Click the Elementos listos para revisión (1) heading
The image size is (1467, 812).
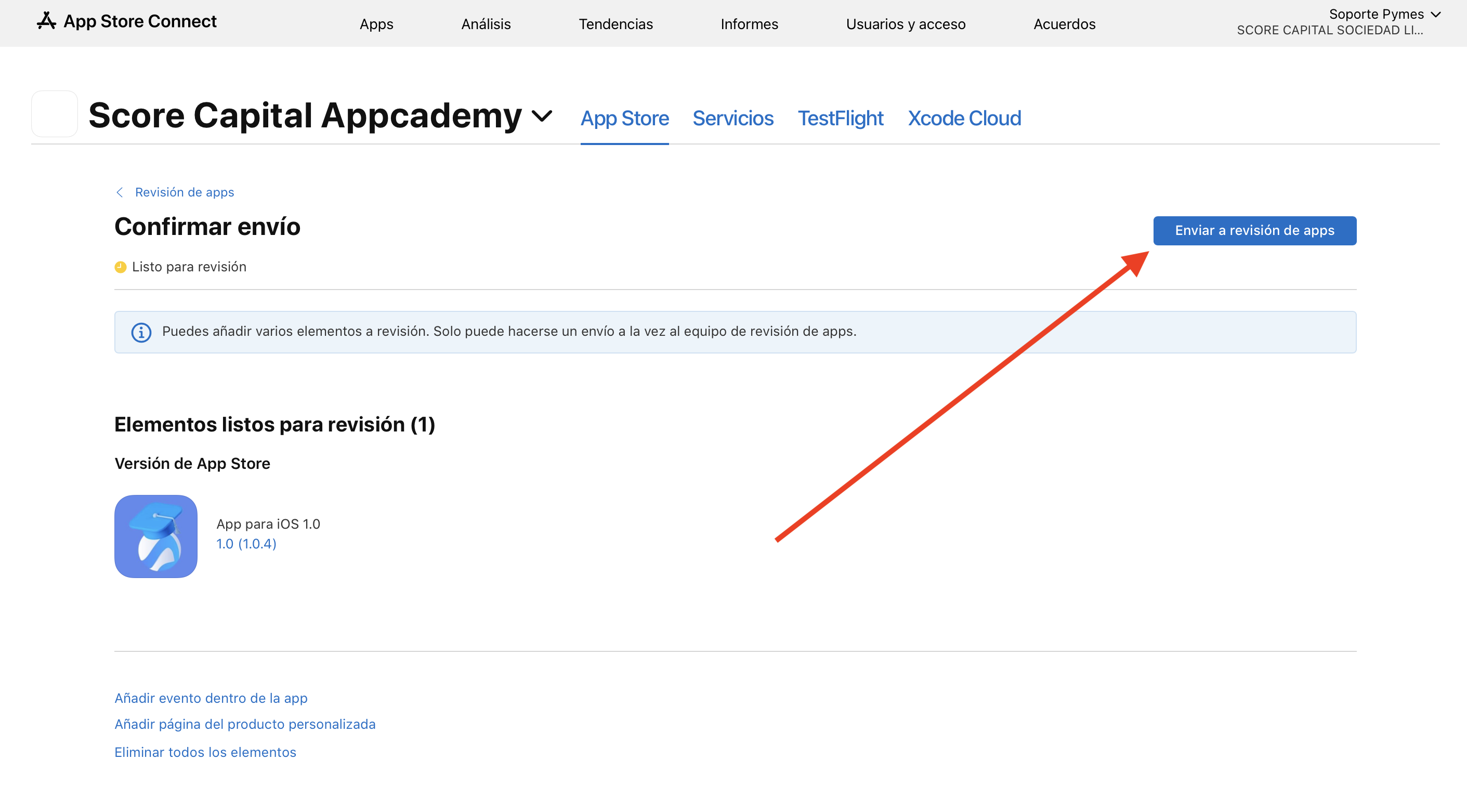click(275, 425)
